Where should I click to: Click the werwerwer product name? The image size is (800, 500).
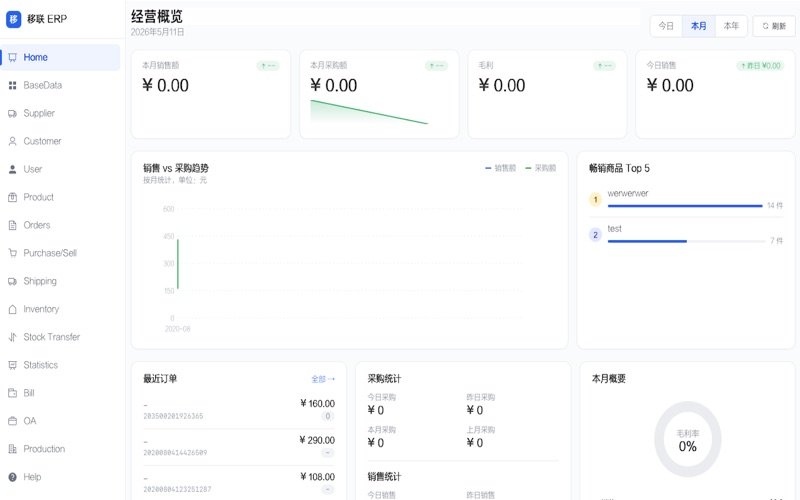628,193
